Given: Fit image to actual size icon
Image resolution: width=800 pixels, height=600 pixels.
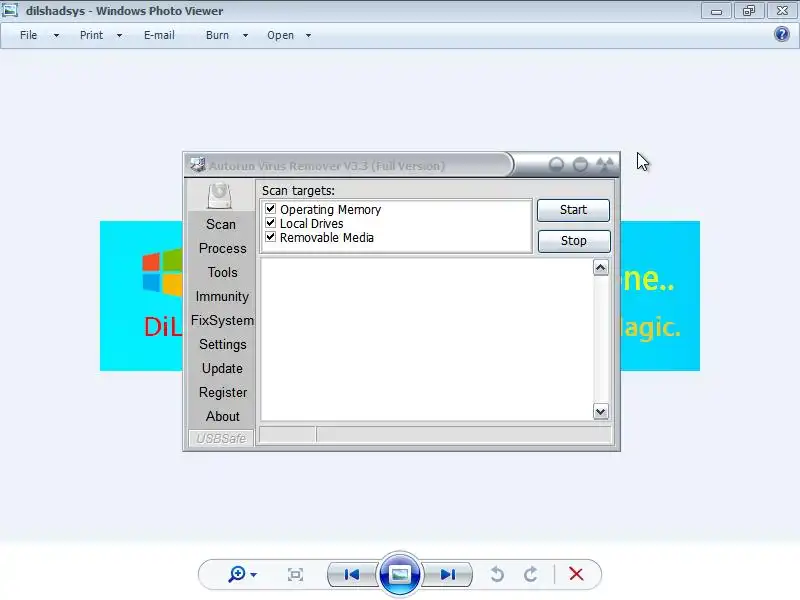Looking at the screenshot, I should coord(295,574).
